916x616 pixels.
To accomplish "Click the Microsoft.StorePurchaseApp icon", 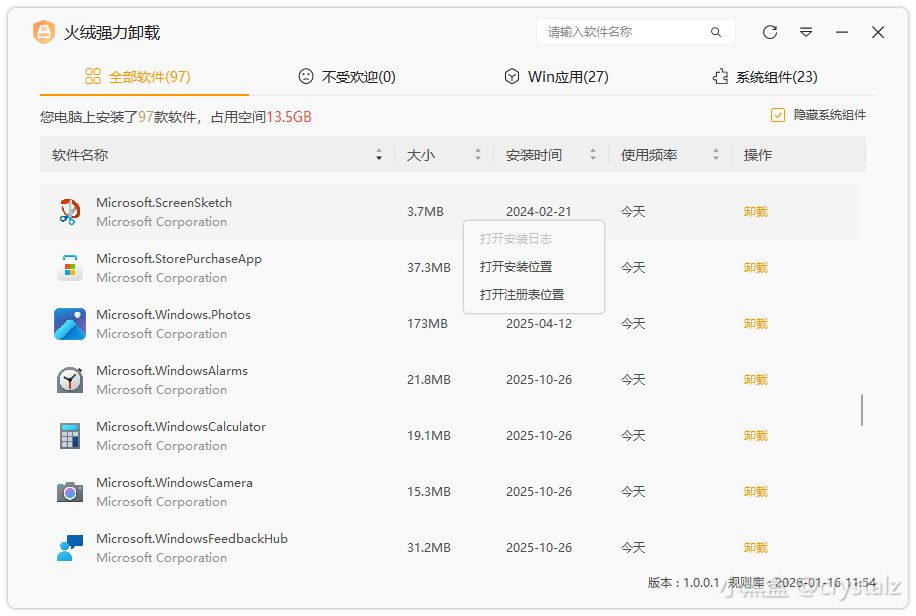I will 70,268.
